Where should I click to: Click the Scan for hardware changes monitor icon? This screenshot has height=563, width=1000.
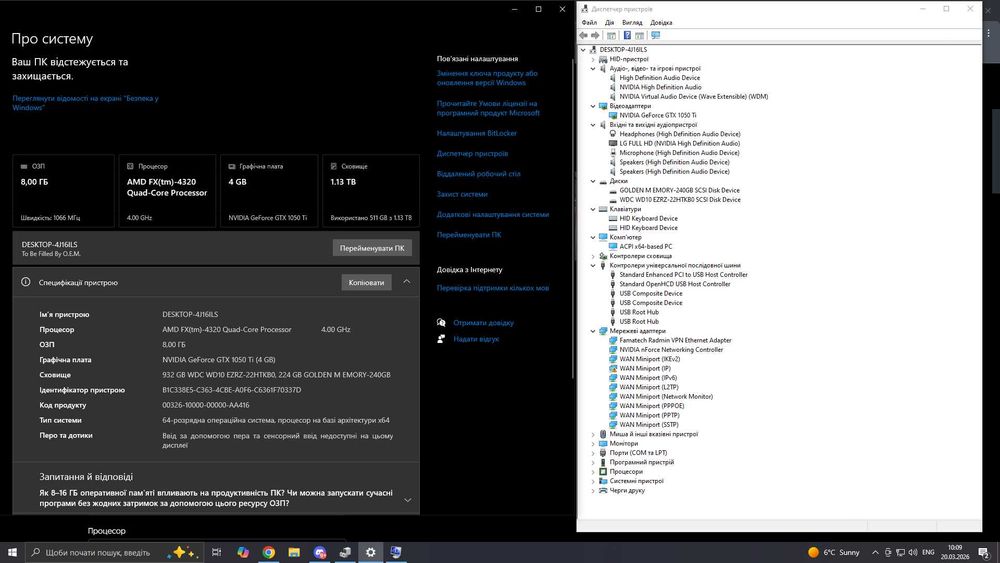click(656, 36)
